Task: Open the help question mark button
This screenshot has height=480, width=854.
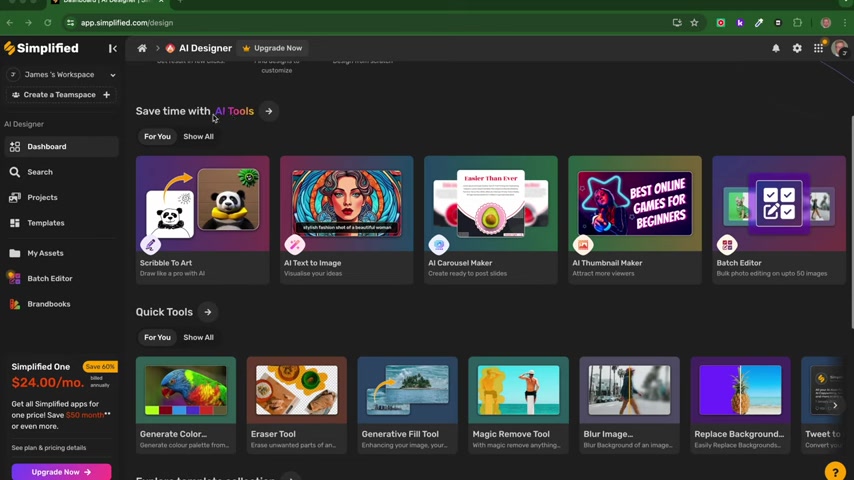Action: 835,471
